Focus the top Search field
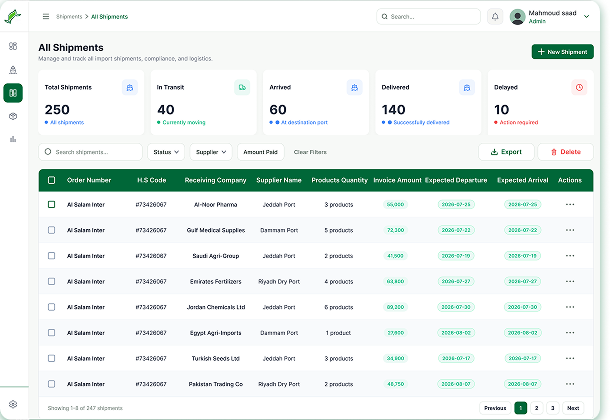 coord(428,17)
